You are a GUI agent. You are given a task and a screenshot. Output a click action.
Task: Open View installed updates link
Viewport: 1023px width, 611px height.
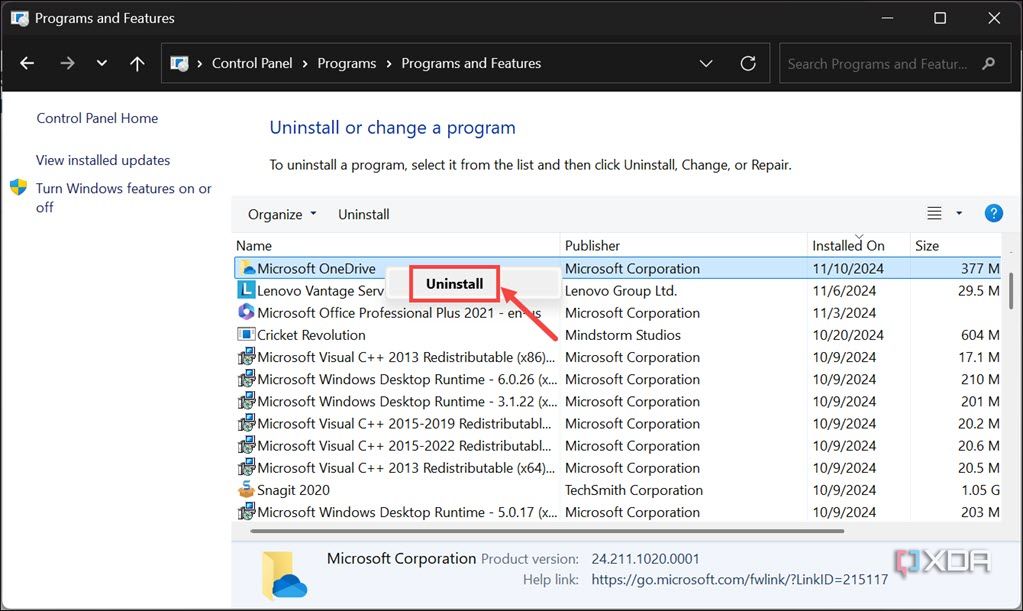point(103,160)
